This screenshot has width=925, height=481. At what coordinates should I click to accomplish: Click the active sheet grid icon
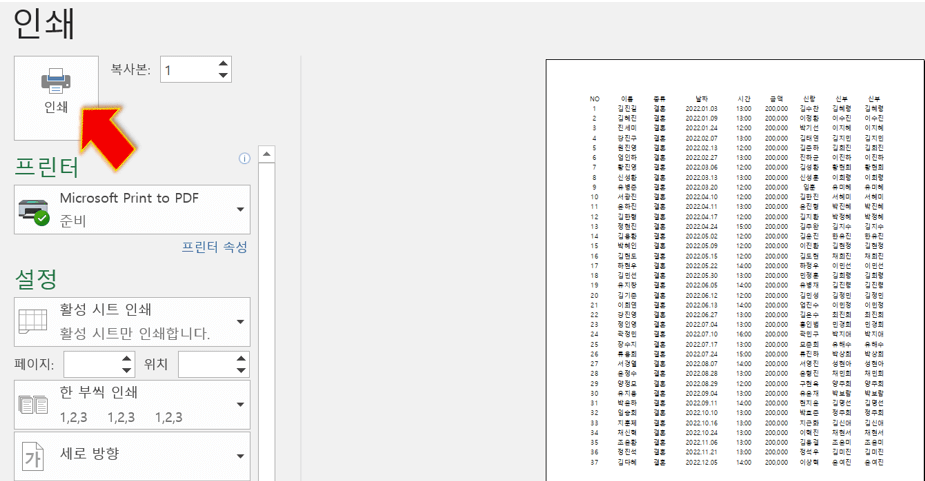click(x=33, y=322)
